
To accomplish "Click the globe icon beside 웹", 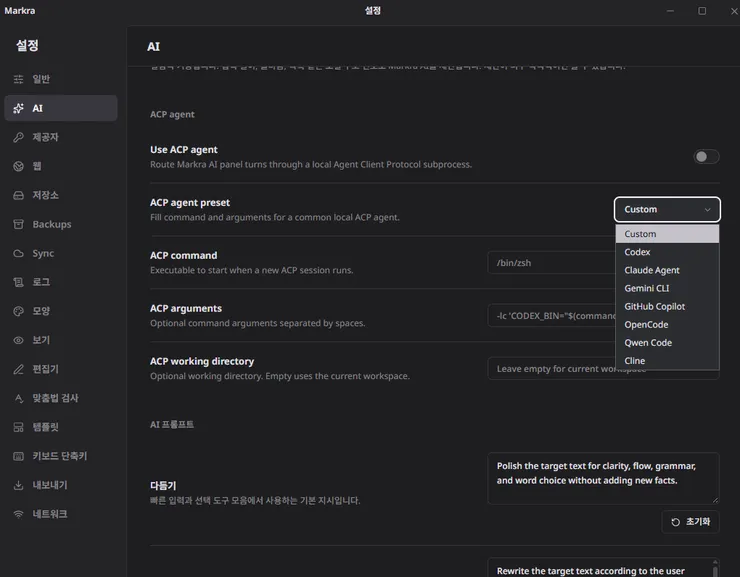I will tap(18, 166).
